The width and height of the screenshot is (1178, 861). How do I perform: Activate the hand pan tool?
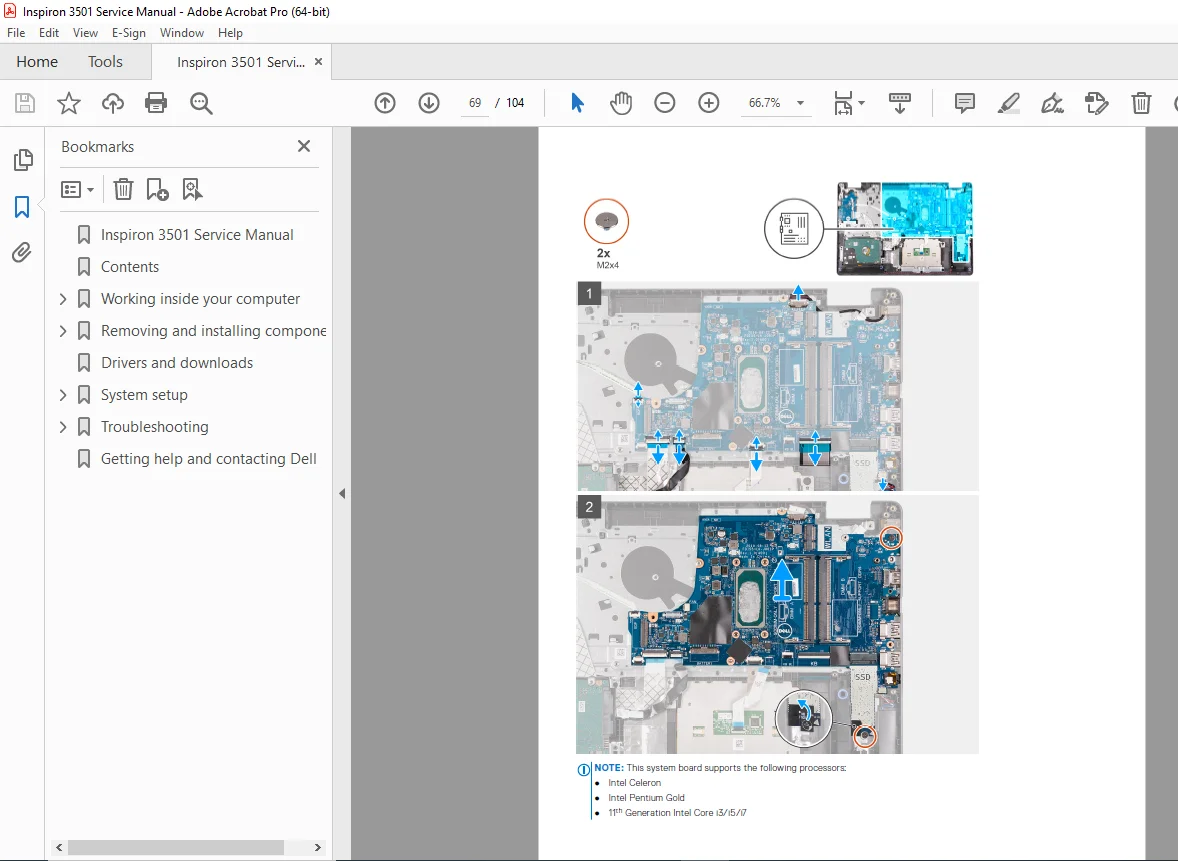(621, 103)
